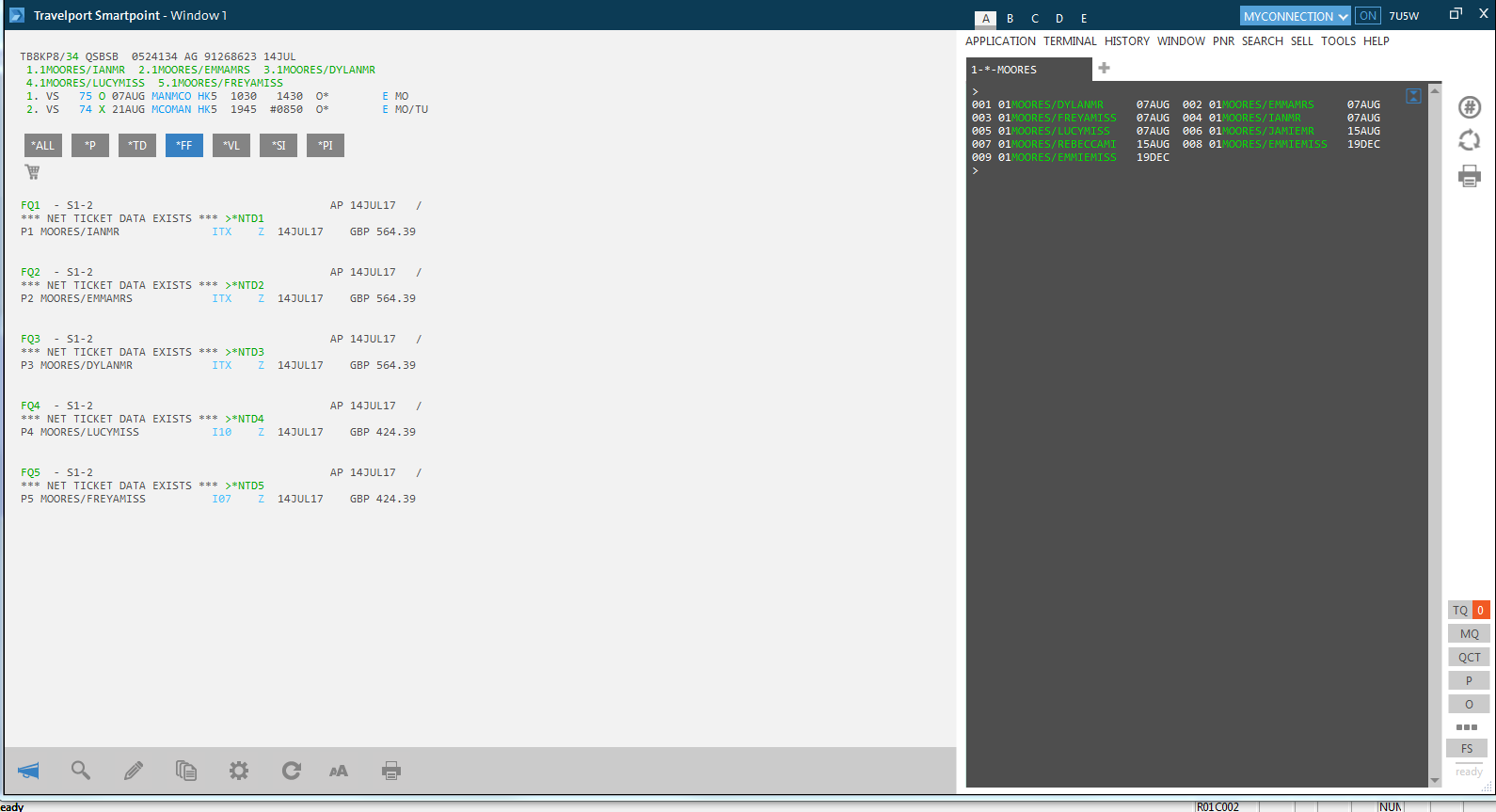Open the TERMINAL menu

pyautogui.click(x=1070, y=41)
